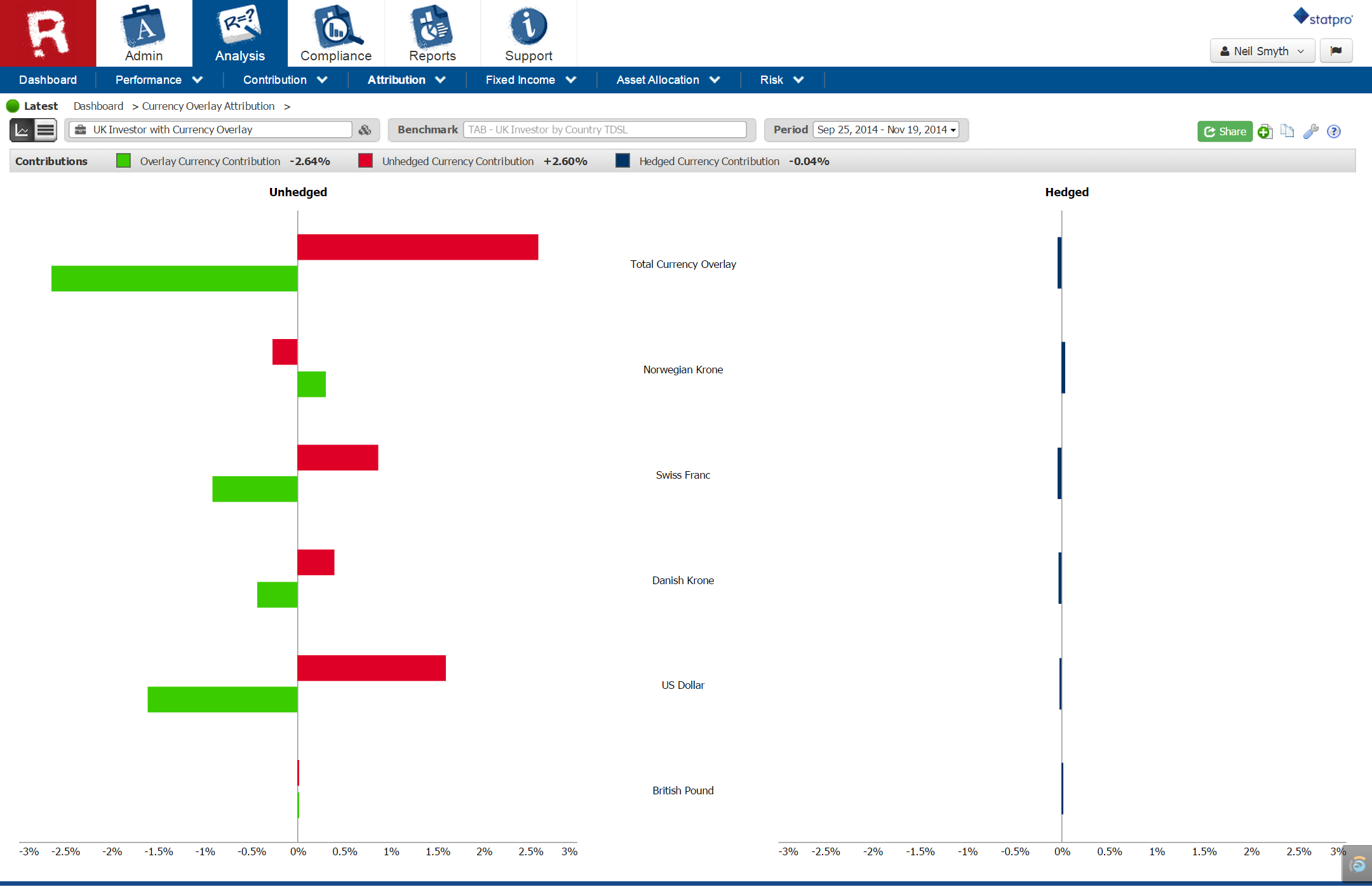Switch to table list view toggle
This screenshot has width=1372, height=887.
point(45,130)
